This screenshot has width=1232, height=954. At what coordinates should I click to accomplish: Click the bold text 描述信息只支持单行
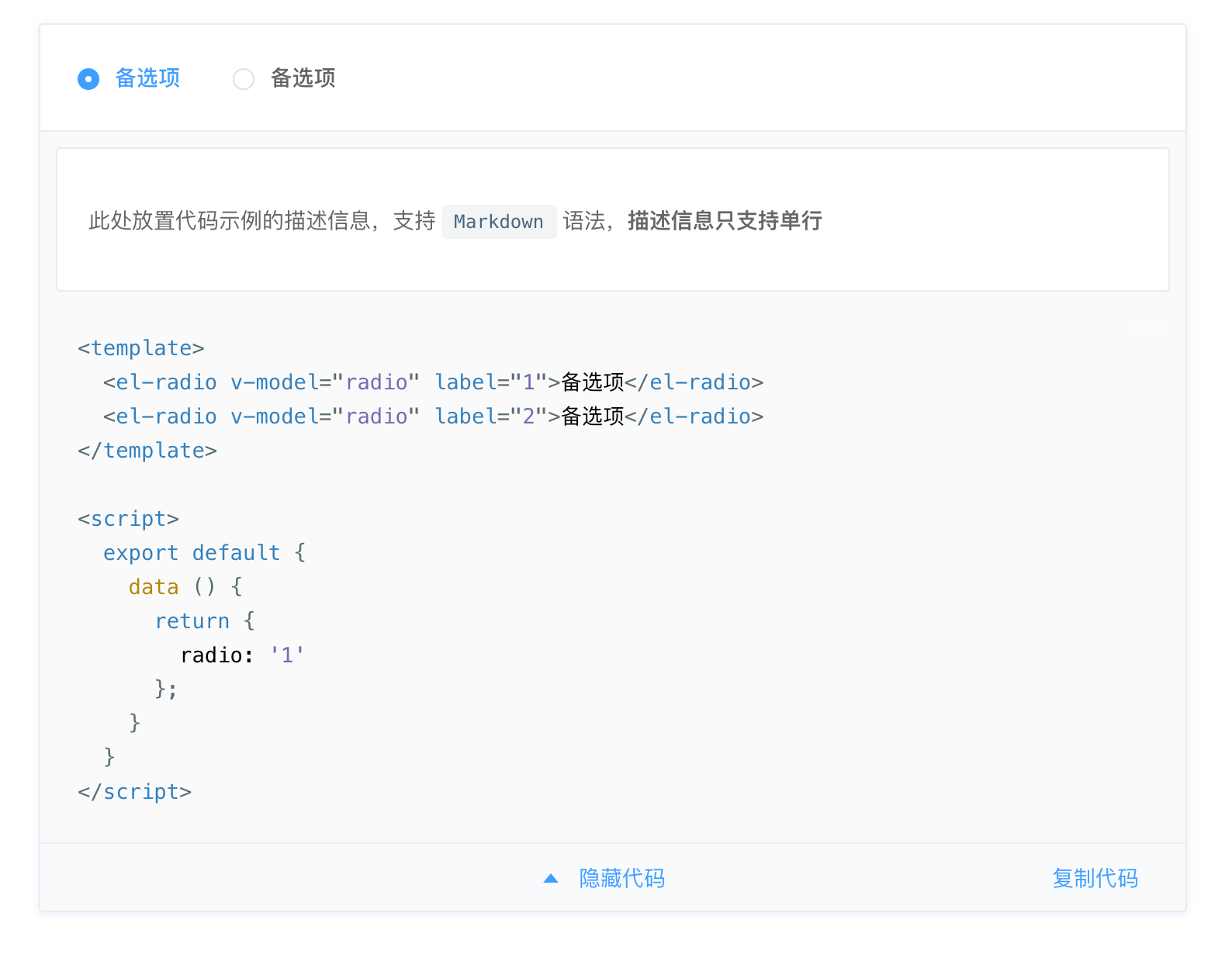click(x=725, y=221)
